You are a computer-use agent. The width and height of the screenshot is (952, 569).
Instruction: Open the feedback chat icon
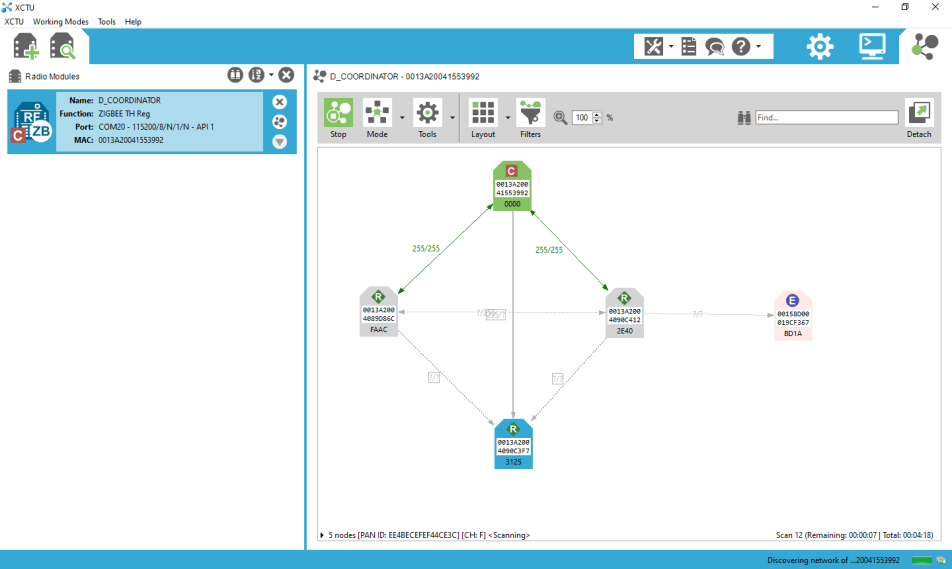pyautogui.click(x=714, y=46)
